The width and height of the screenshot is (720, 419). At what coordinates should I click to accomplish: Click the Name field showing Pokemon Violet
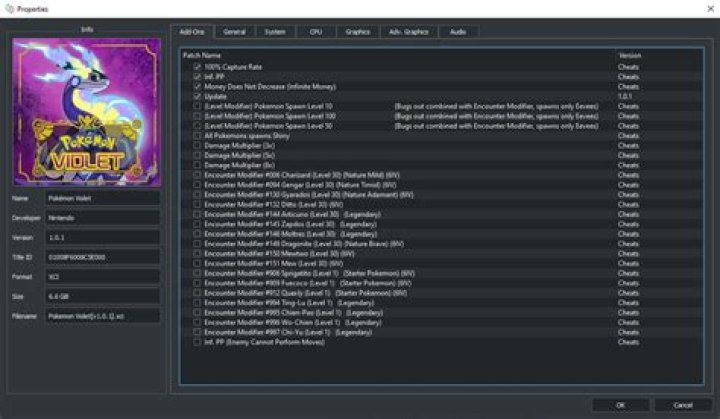point(103,198)
